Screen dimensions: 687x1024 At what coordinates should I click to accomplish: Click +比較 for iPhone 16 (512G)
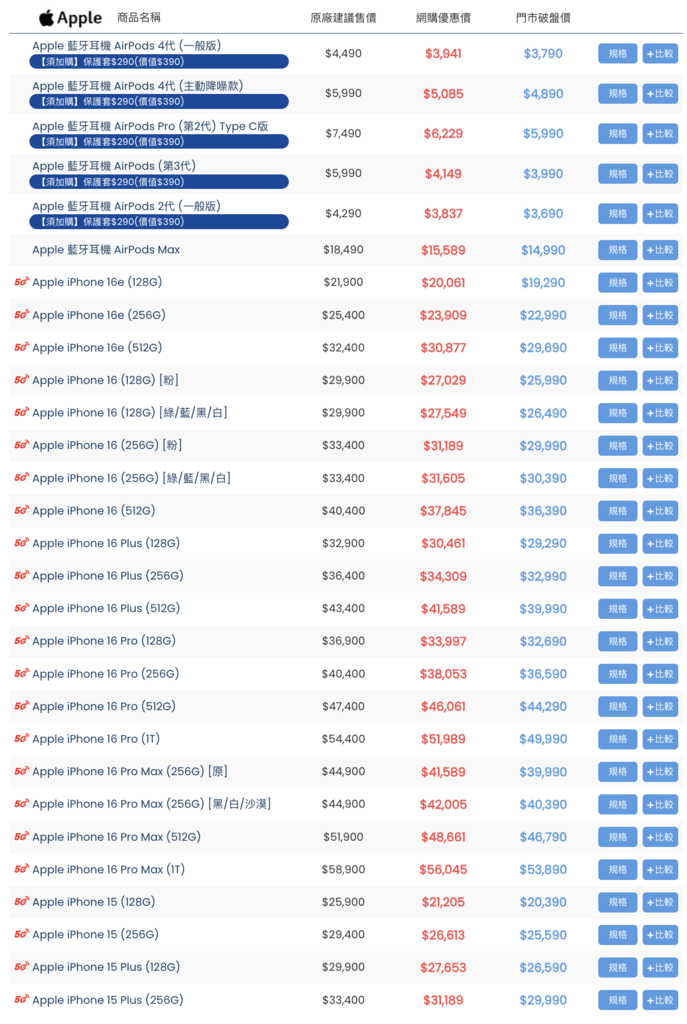[660, 511]
